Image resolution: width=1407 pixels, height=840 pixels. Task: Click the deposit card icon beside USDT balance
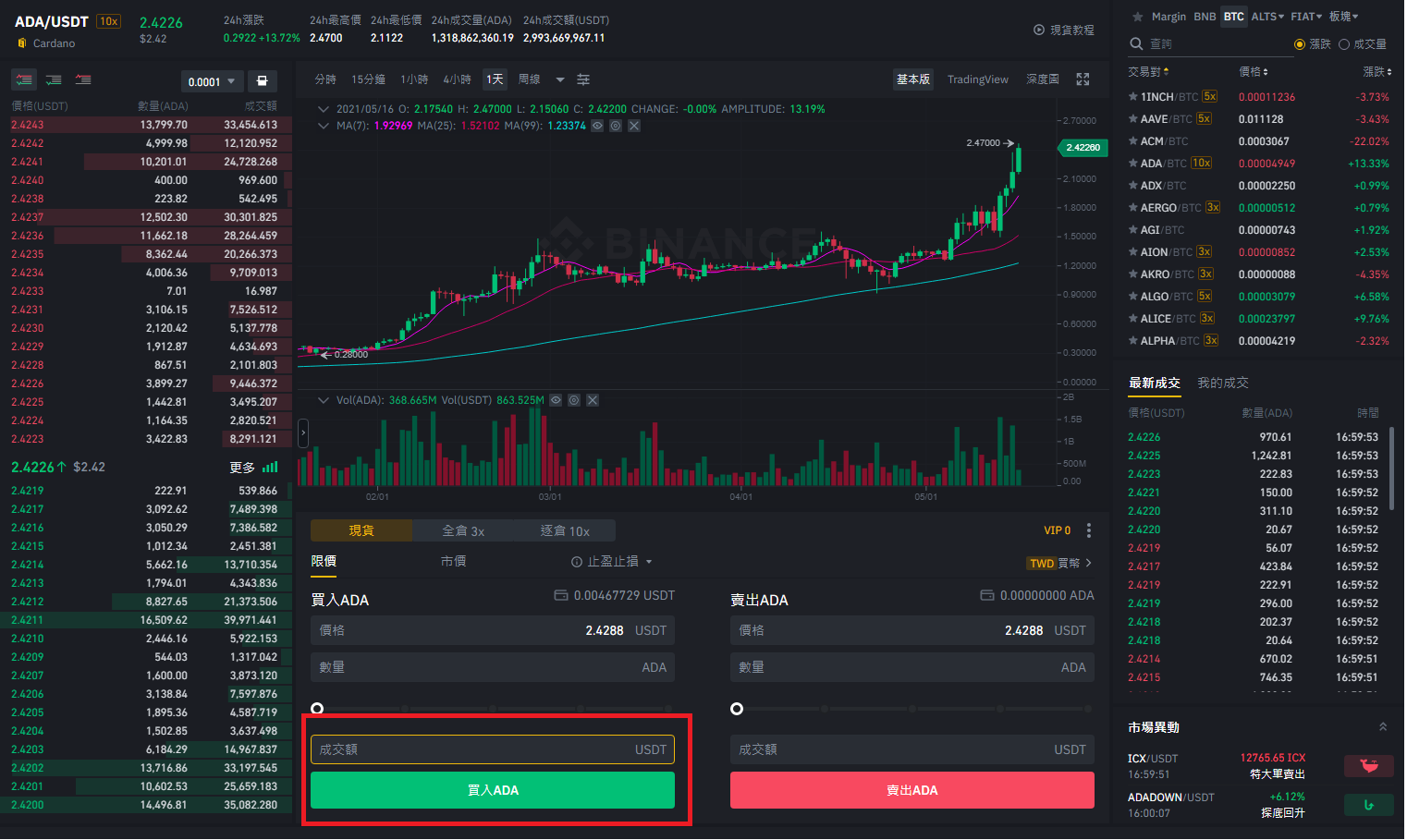(561, 595)
